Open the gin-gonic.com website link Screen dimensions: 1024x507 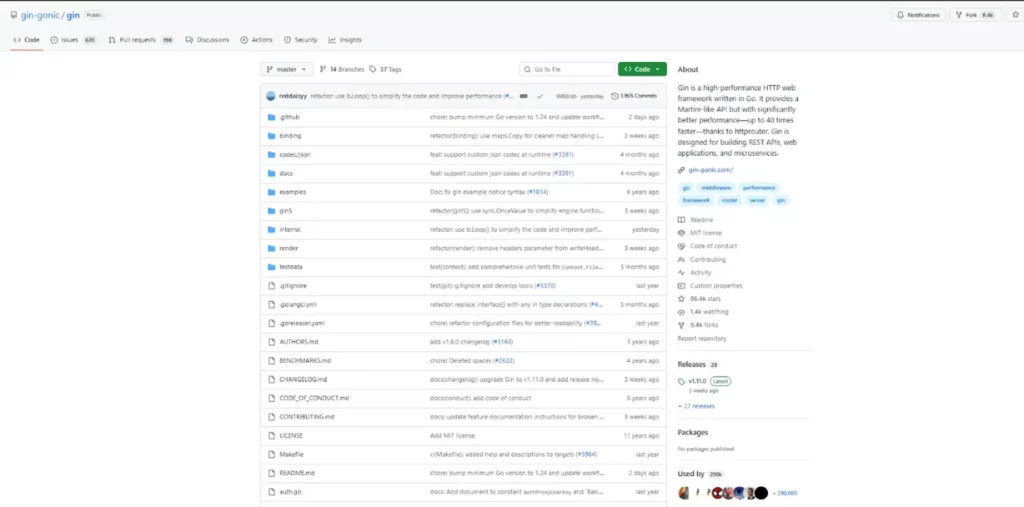[x=711, y=169]
